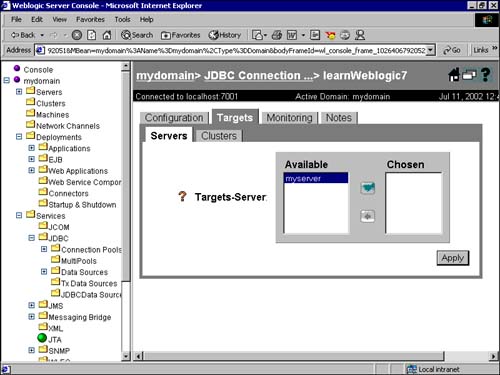Switch to the Clusters sub-tab
This screenshot has height=375, width=500.
tap(219, 136)
